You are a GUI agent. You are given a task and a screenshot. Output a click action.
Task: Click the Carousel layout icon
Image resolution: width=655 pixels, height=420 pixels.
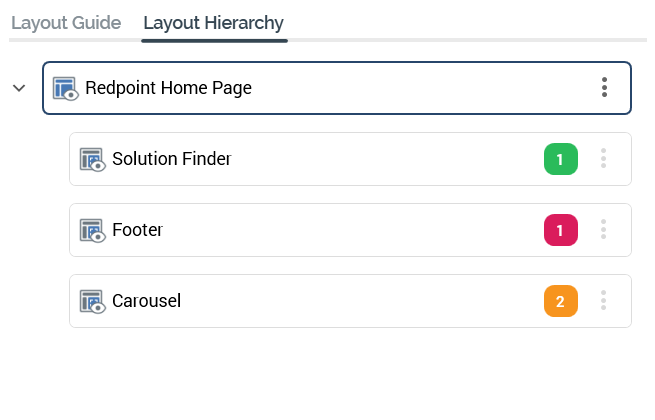click(x=92, y=301)
